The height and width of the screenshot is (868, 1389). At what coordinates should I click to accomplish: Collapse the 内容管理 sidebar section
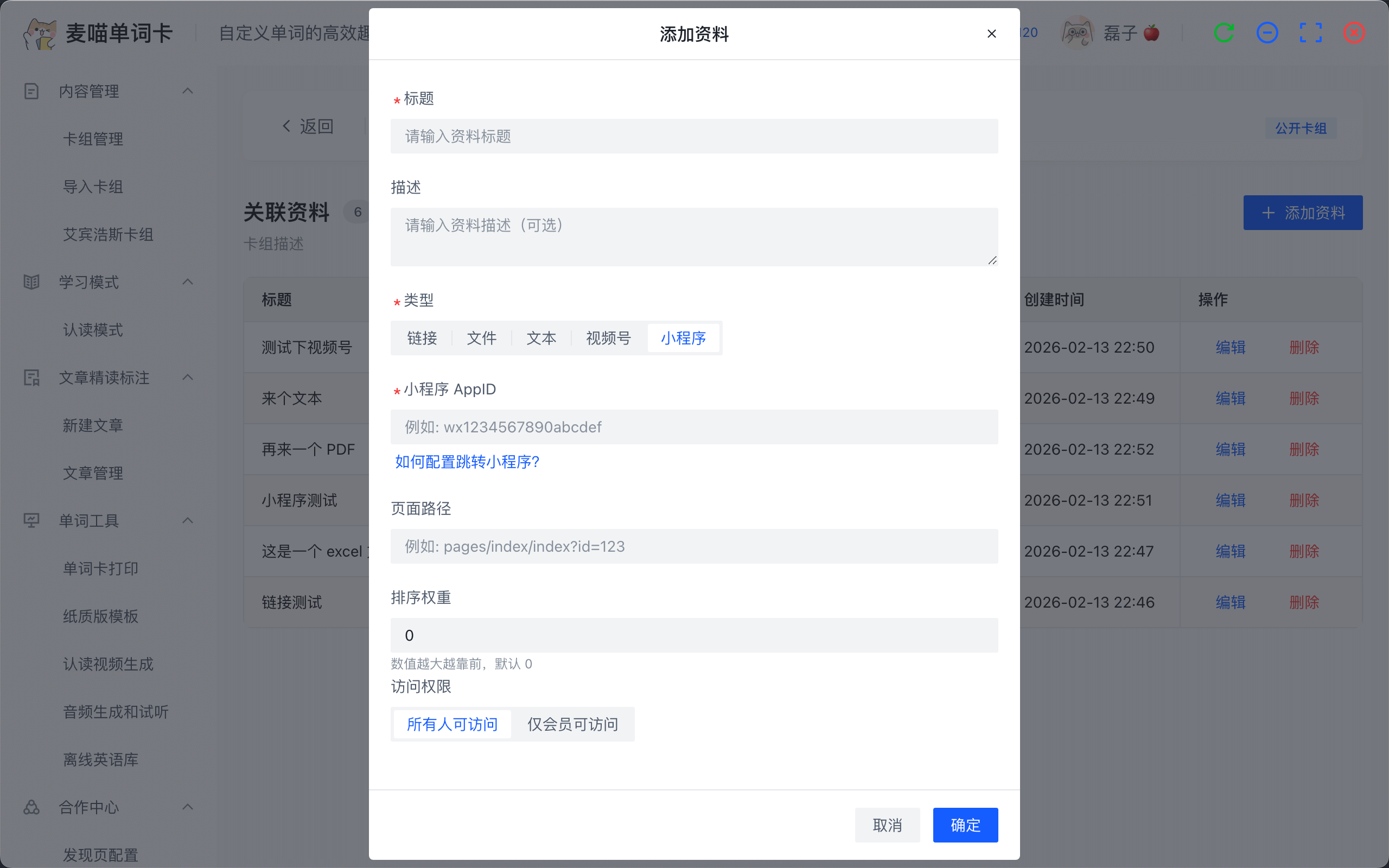[x=188, y=91]
